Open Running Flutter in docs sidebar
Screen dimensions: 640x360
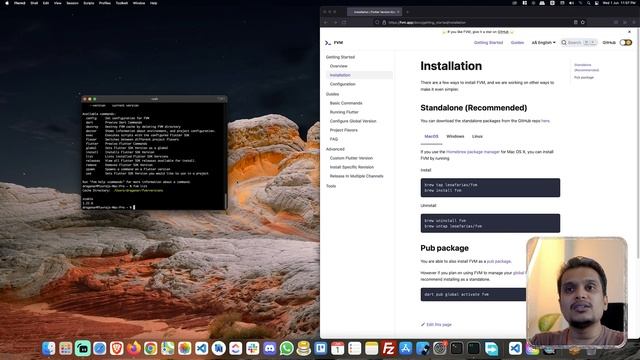pos(344,112)
